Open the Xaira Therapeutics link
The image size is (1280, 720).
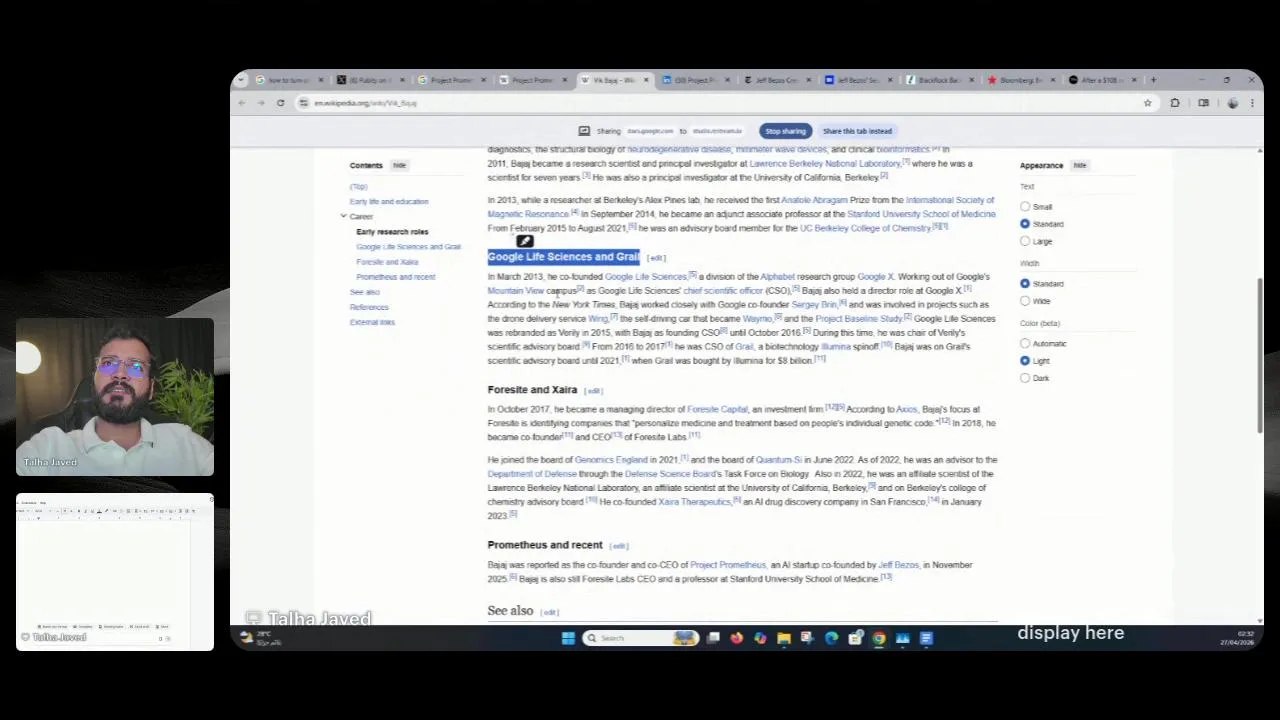[695, 502]
